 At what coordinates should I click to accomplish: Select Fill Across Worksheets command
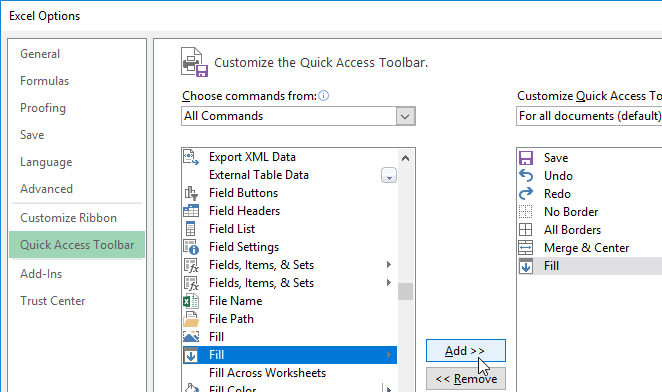290,373
